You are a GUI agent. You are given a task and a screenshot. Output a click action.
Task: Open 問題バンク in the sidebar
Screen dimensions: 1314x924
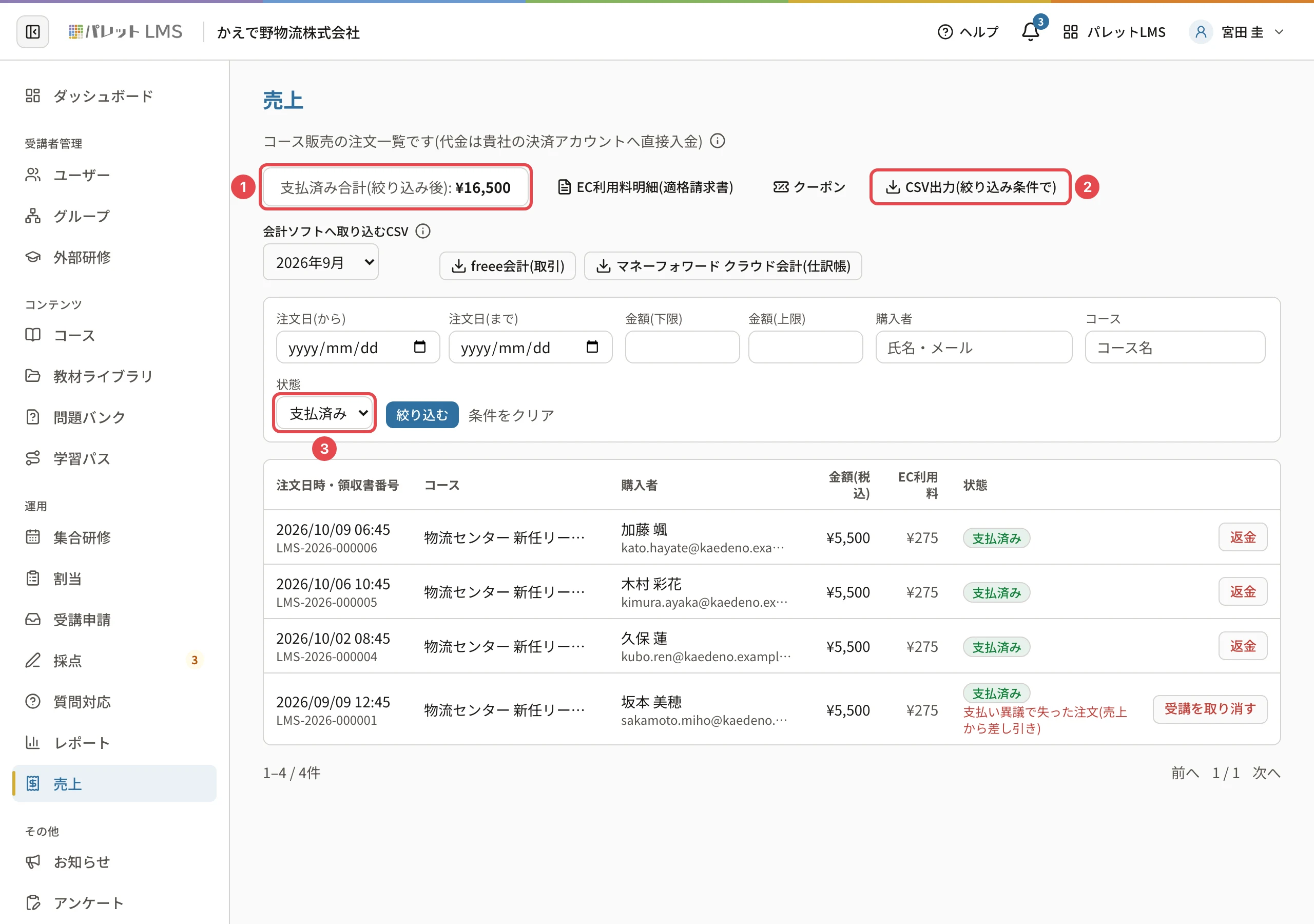point(114,417)
